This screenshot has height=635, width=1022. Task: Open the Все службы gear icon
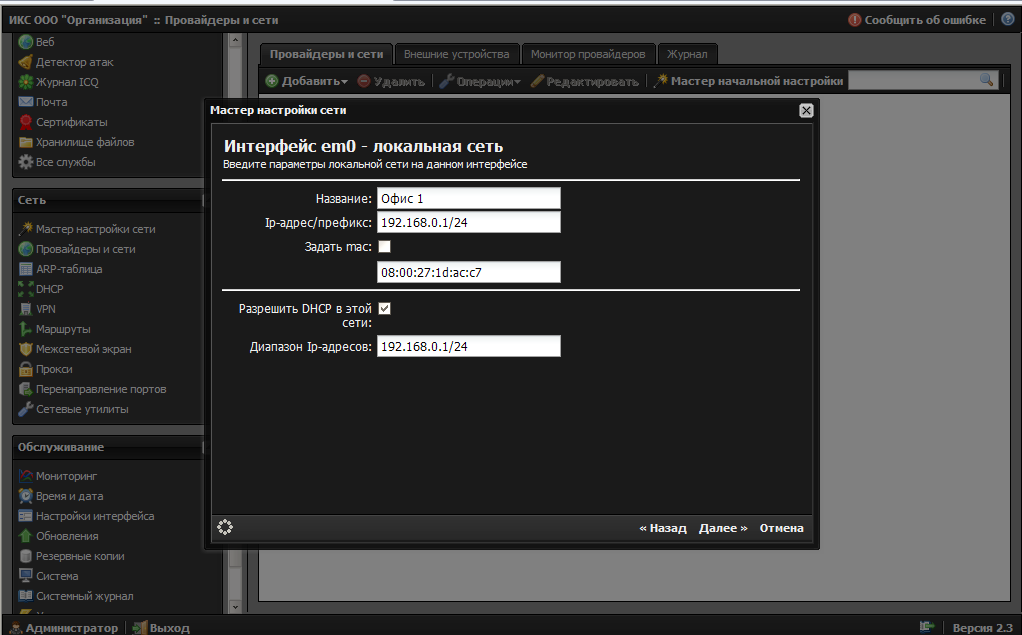point(25,162)
